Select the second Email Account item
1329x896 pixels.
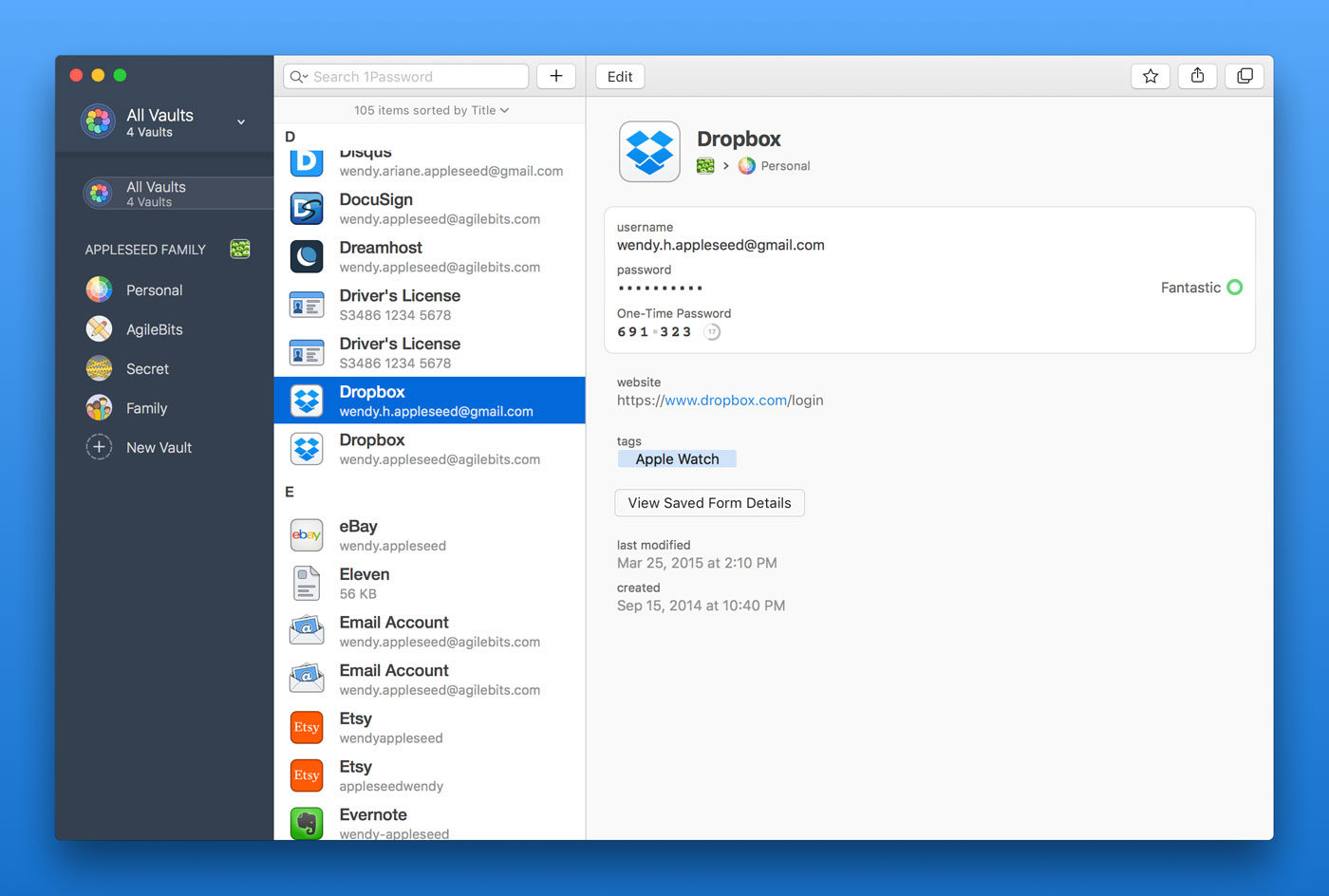[430, 680]
